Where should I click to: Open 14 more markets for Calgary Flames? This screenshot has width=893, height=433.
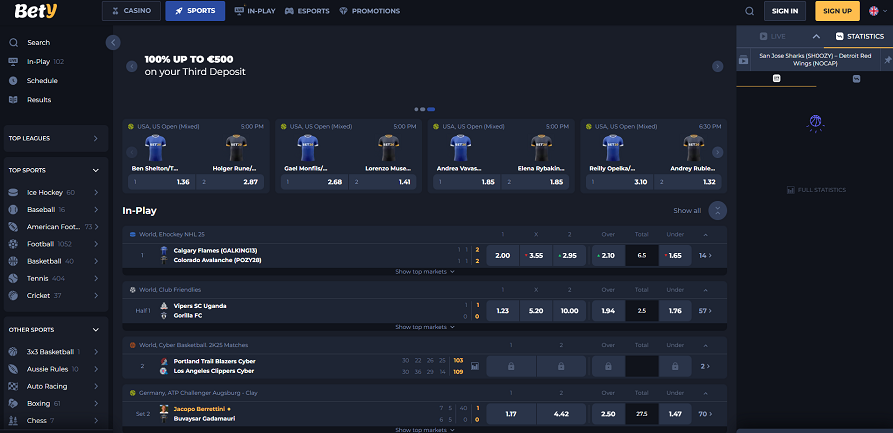(x=705, y=256)
